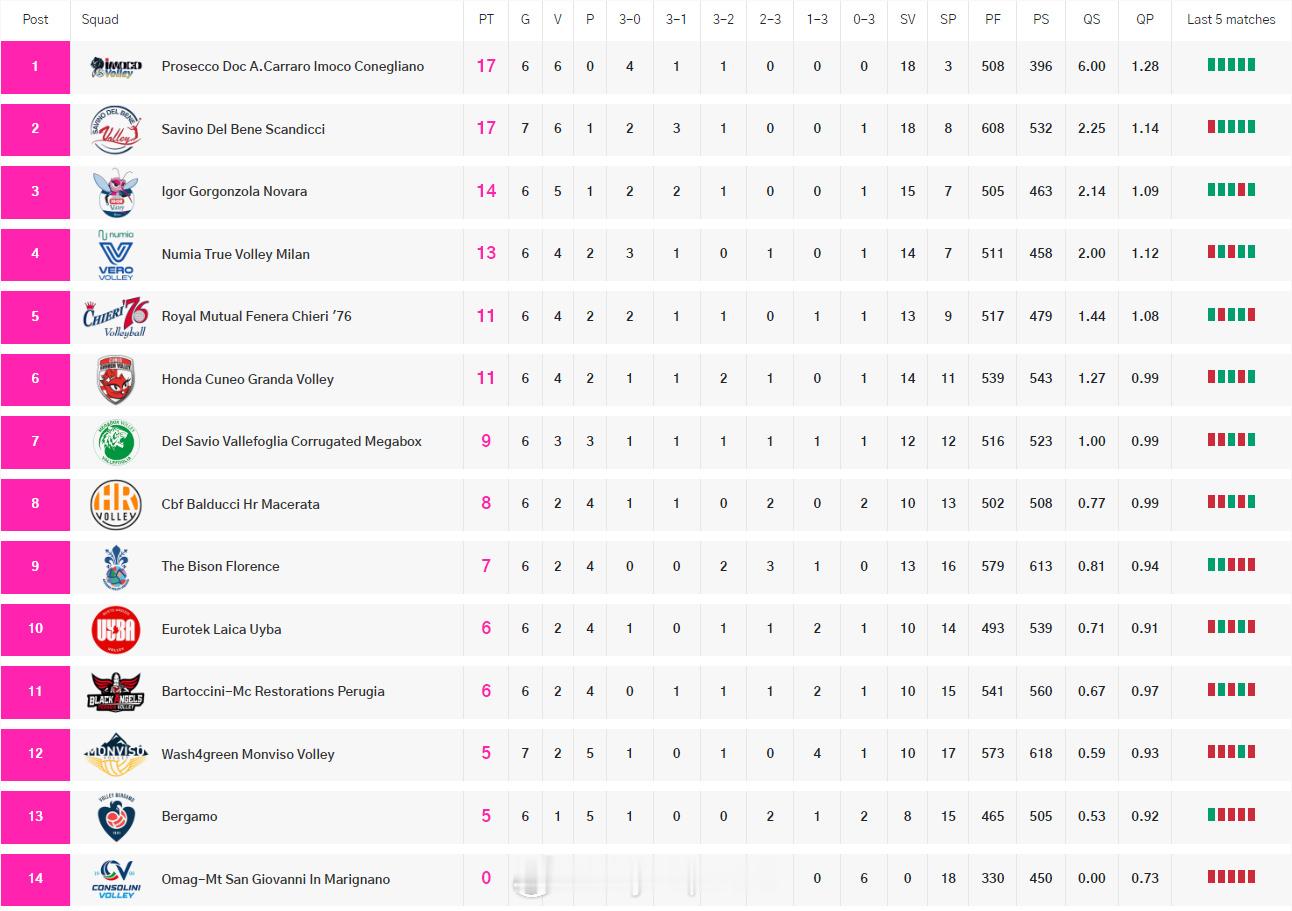Screen dimensions: 1292x911
Task: Click Conegliano's 6.00 QS value
Action: (x=1092, y=66)
